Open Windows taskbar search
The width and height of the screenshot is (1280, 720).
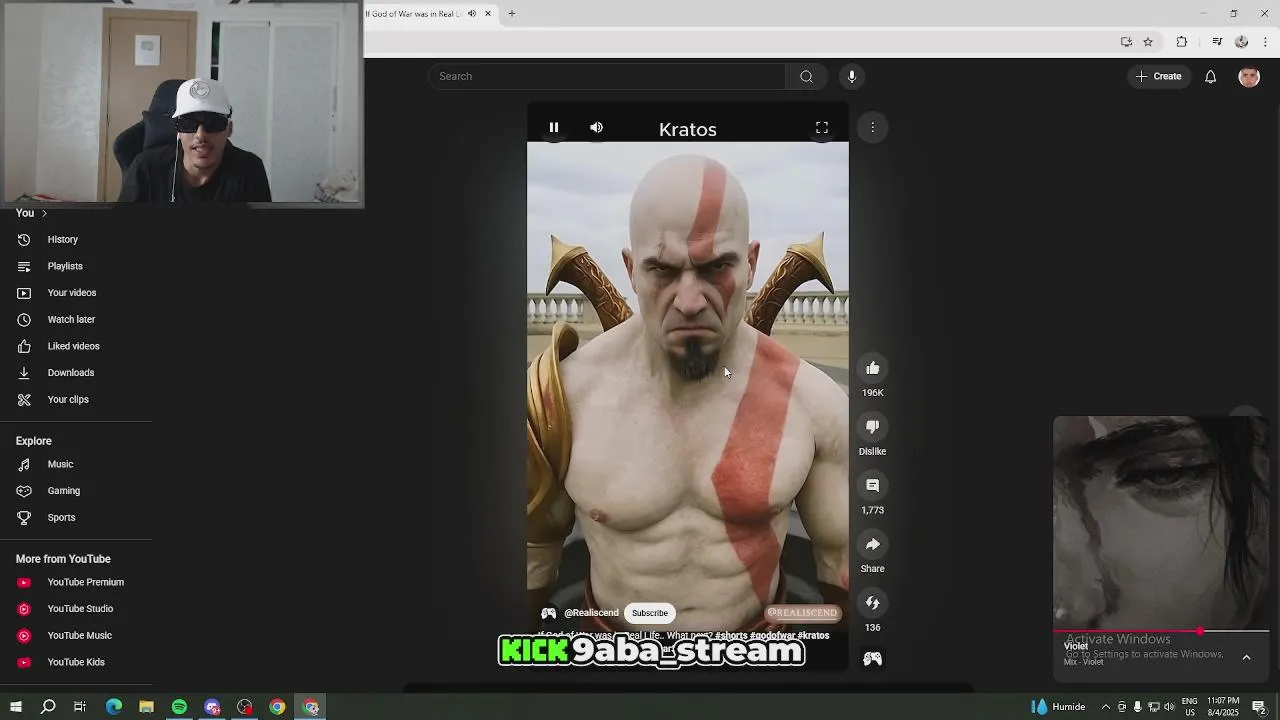pyautogui.click(x=48, y=707)
